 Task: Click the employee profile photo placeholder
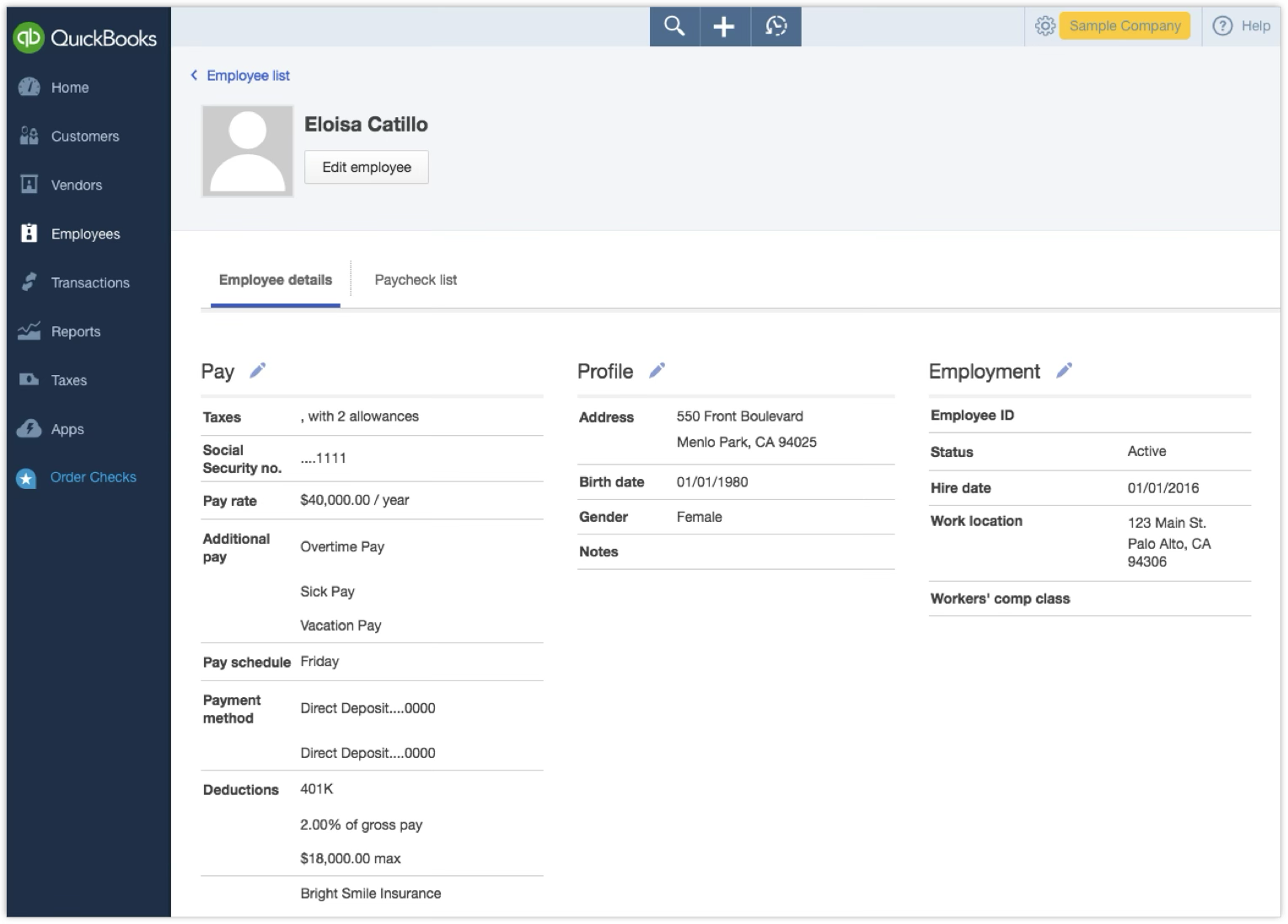[248, 151]
